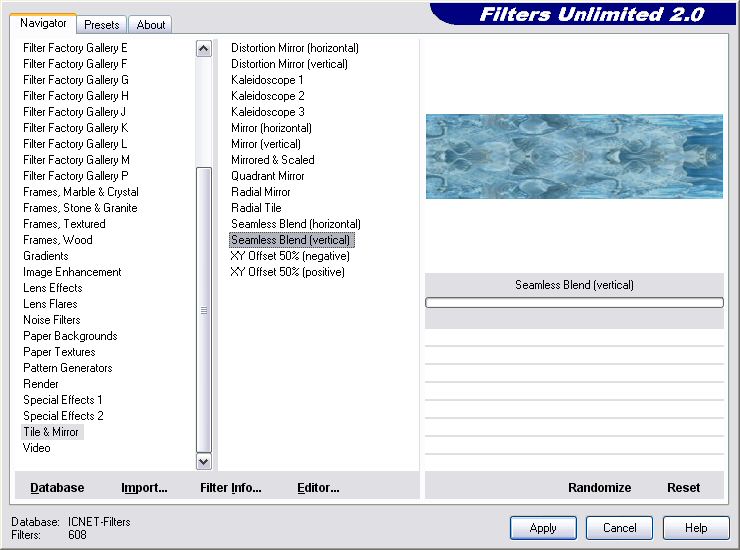This screenshot has height=550, width=740.
Task: Select the Paper Textures category
Action: (59, 352)
